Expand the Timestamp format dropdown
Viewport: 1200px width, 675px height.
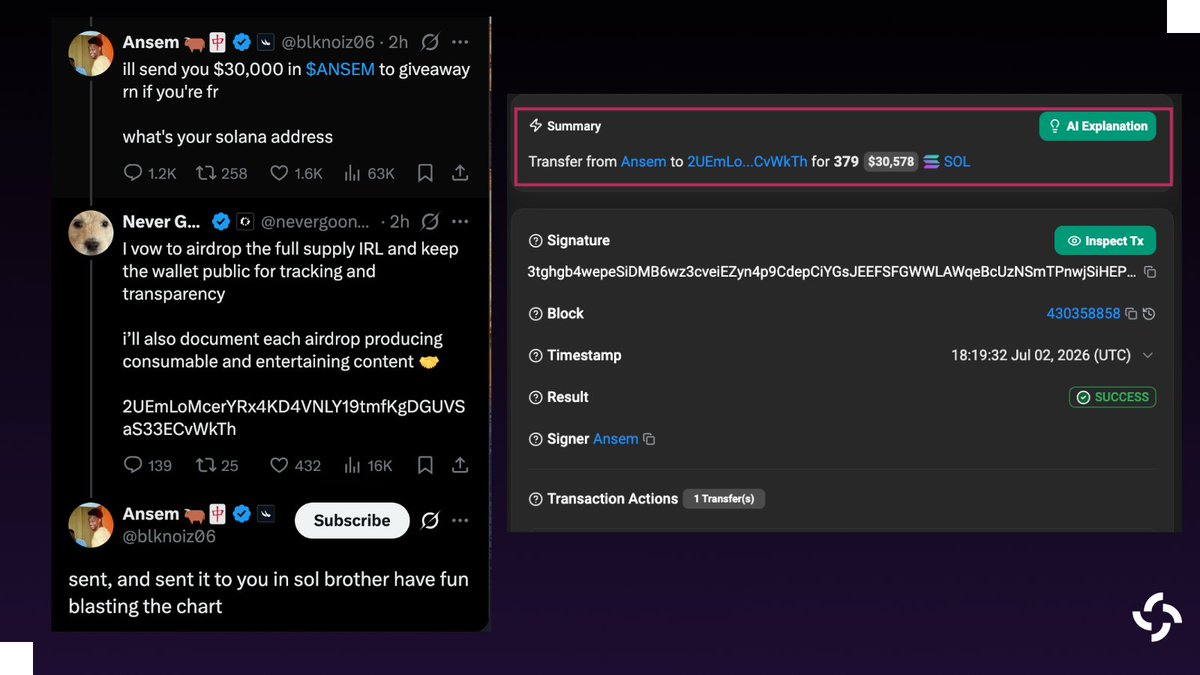coord(1147,355)
